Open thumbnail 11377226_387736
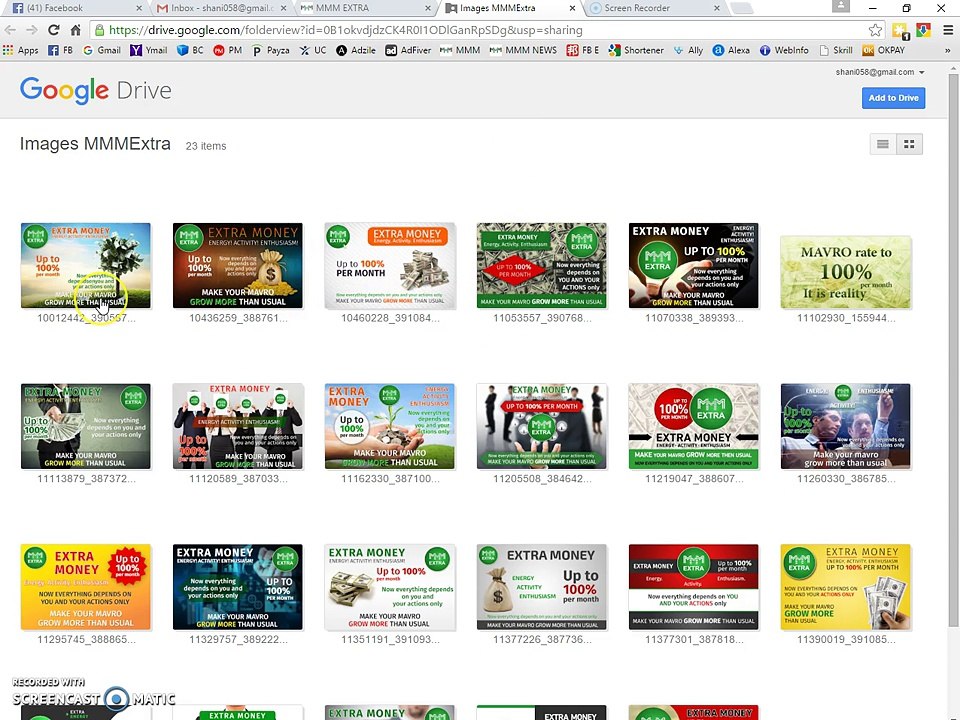Screen dimensions: 960x720 point(542,587)
